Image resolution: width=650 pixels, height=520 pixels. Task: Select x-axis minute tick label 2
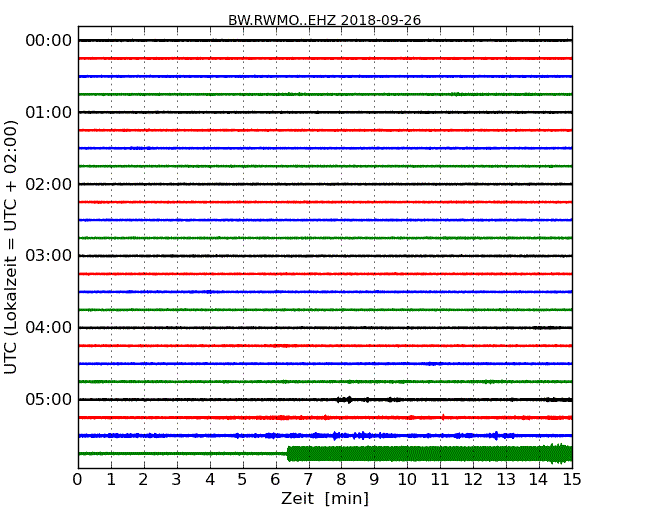[143, 480]
